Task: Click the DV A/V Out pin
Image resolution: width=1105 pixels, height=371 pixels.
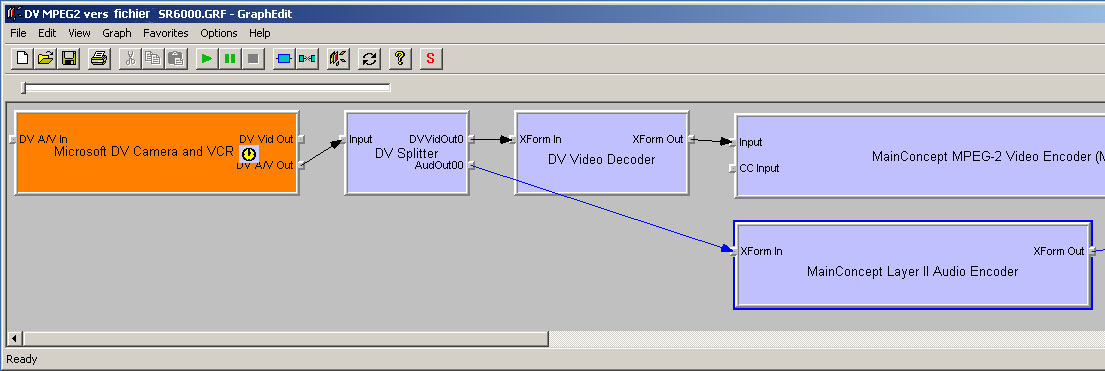Action: click(302, 165)
